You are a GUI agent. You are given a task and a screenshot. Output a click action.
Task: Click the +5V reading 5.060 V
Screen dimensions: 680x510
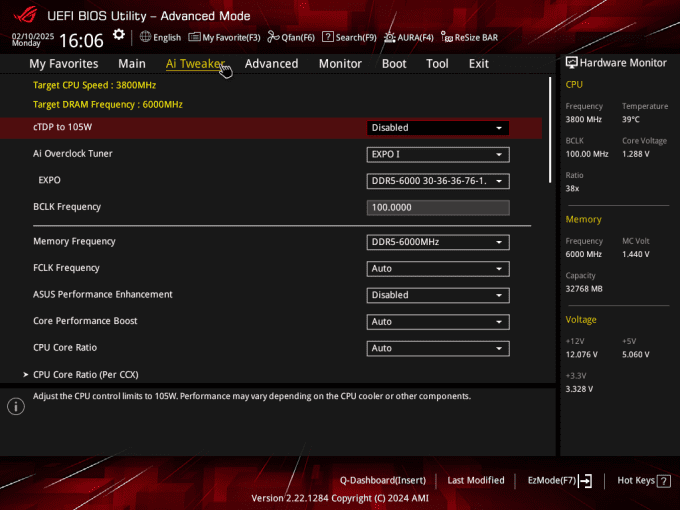tap(635, 355)
